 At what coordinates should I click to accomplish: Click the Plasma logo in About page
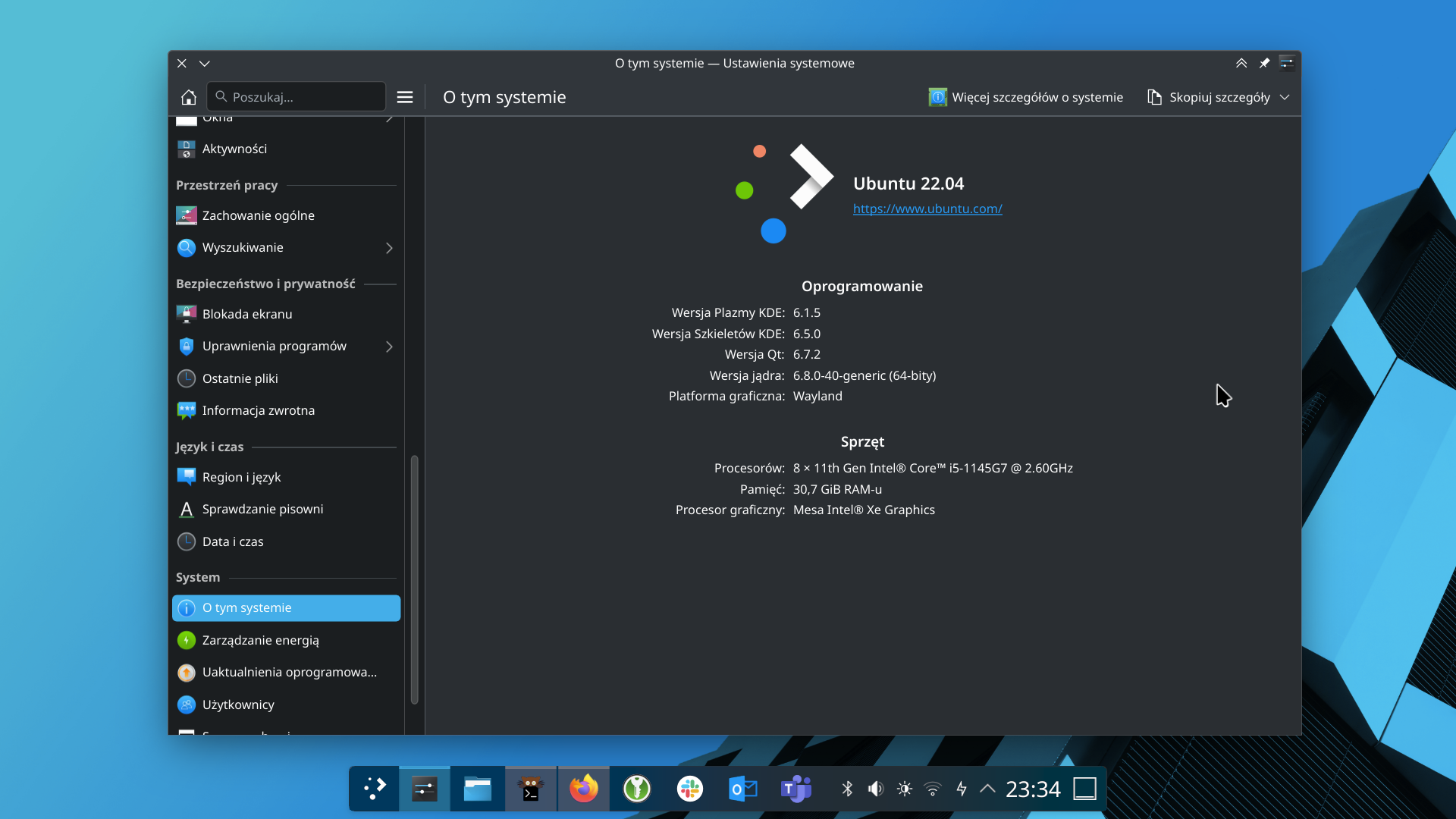[x=785, y=193]
